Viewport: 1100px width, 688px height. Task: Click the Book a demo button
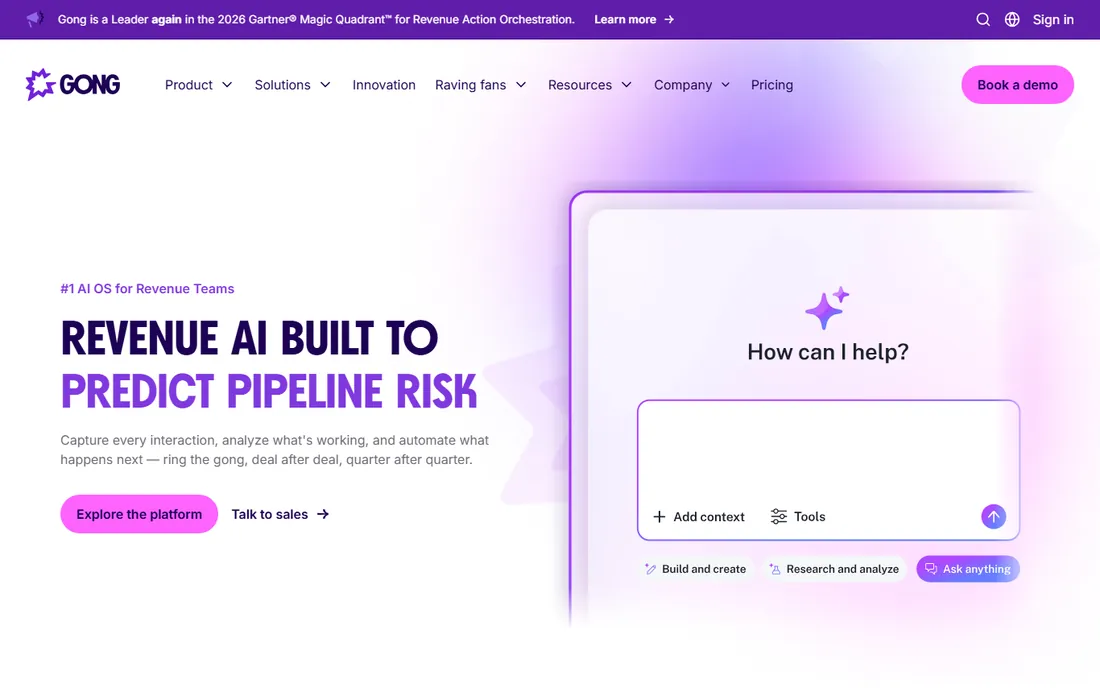click(1017, 85)
